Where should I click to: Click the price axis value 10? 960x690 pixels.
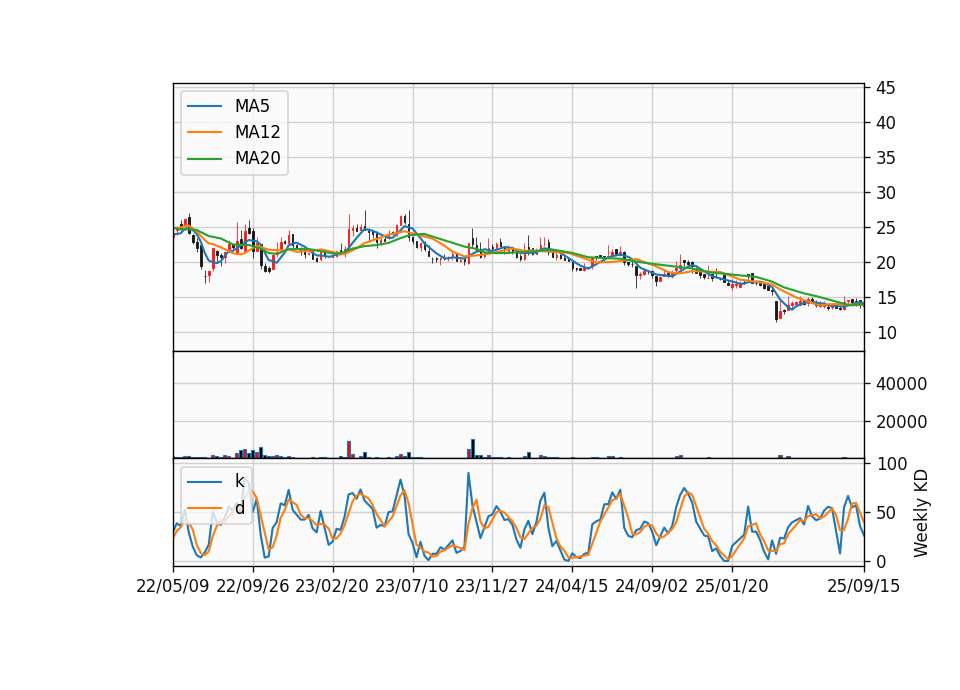tap(885, 333)
